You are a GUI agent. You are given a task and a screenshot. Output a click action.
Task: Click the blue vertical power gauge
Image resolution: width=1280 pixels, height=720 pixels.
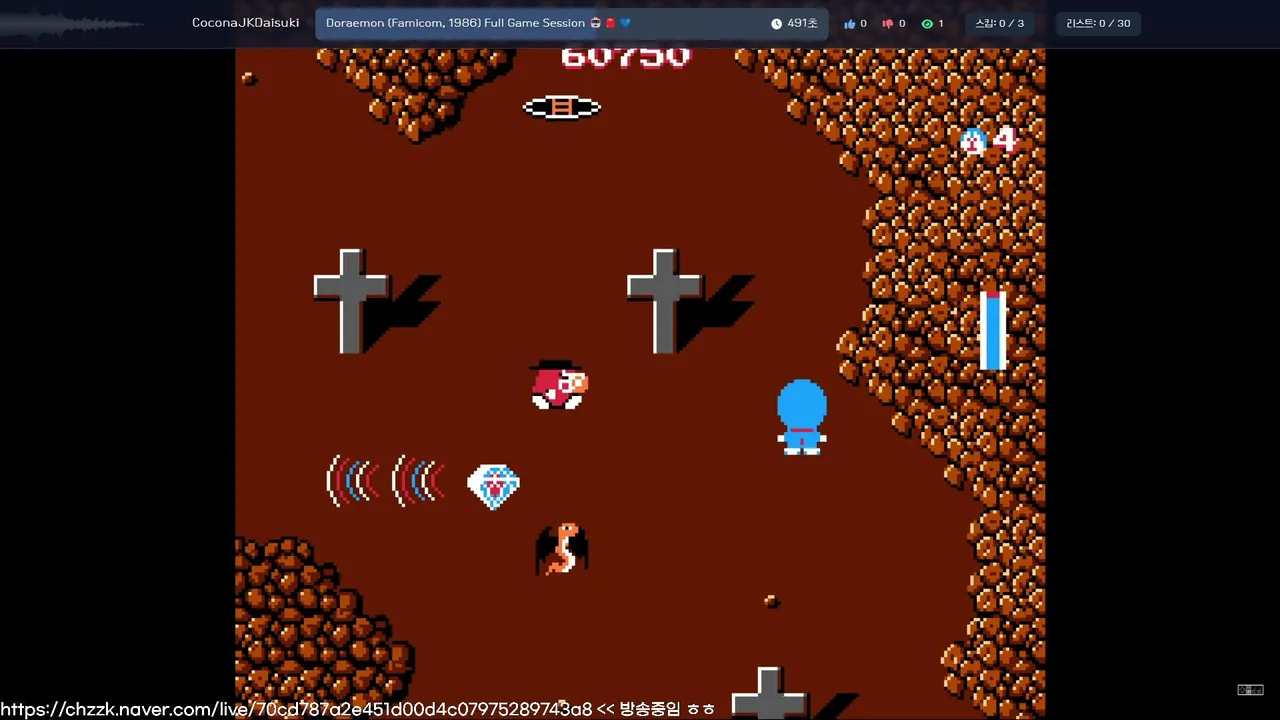(x=992, y=331)
